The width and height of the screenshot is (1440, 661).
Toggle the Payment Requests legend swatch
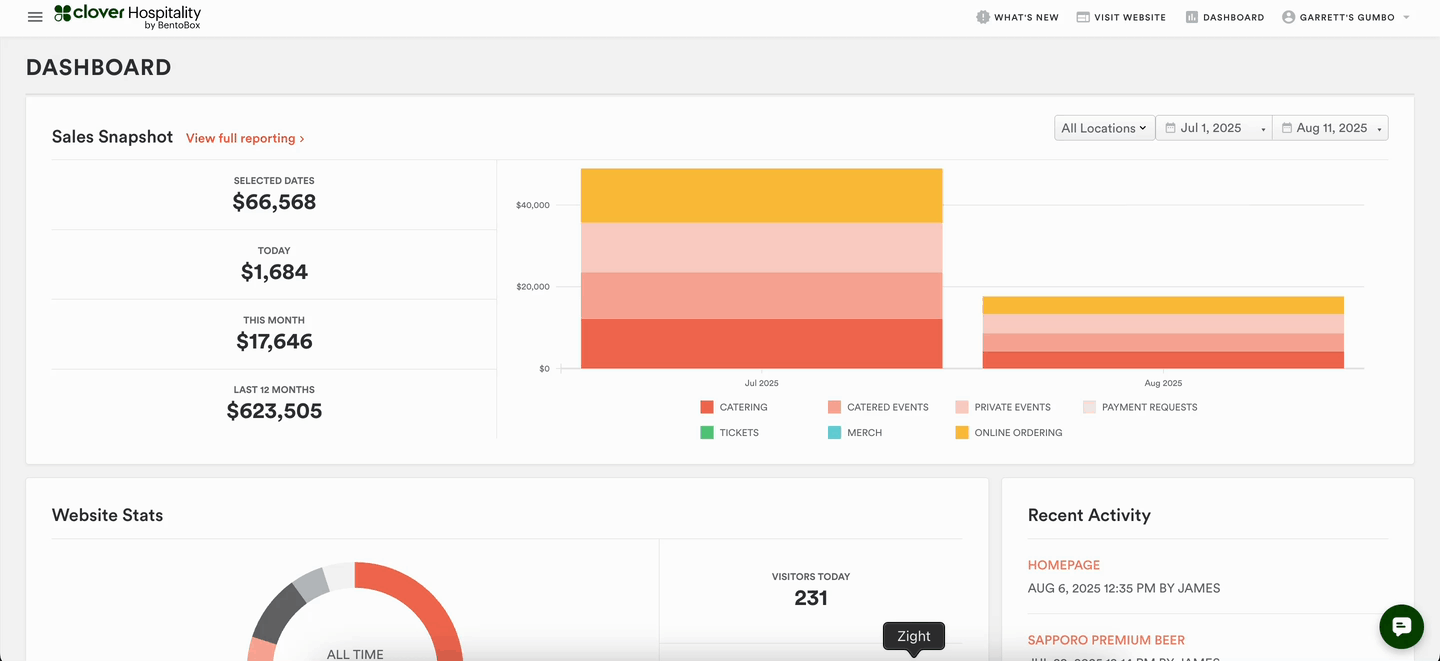pos(1090,407)
